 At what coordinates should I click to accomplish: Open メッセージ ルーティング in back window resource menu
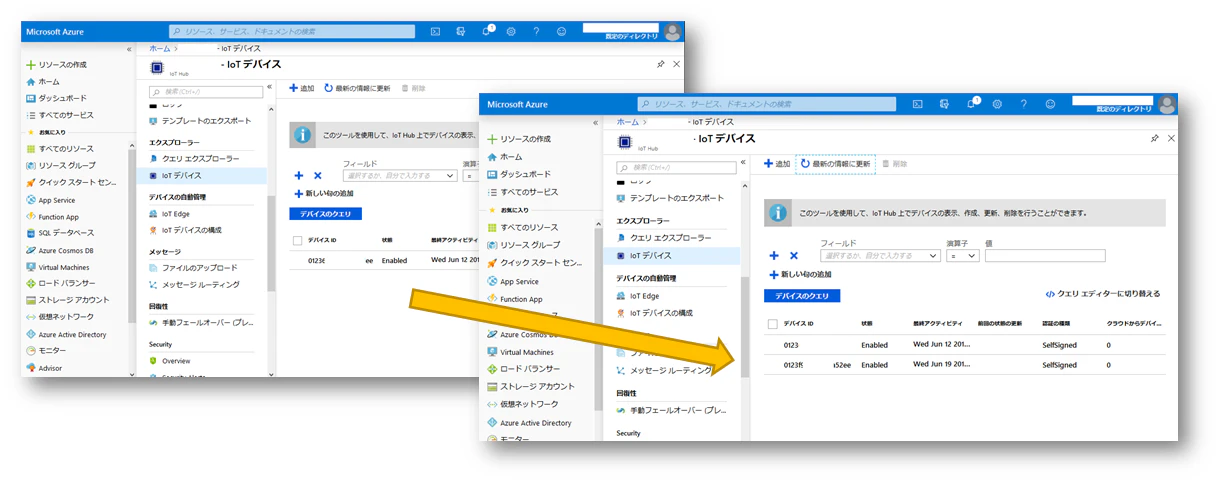pyautogui.click(x=194, y=284)
